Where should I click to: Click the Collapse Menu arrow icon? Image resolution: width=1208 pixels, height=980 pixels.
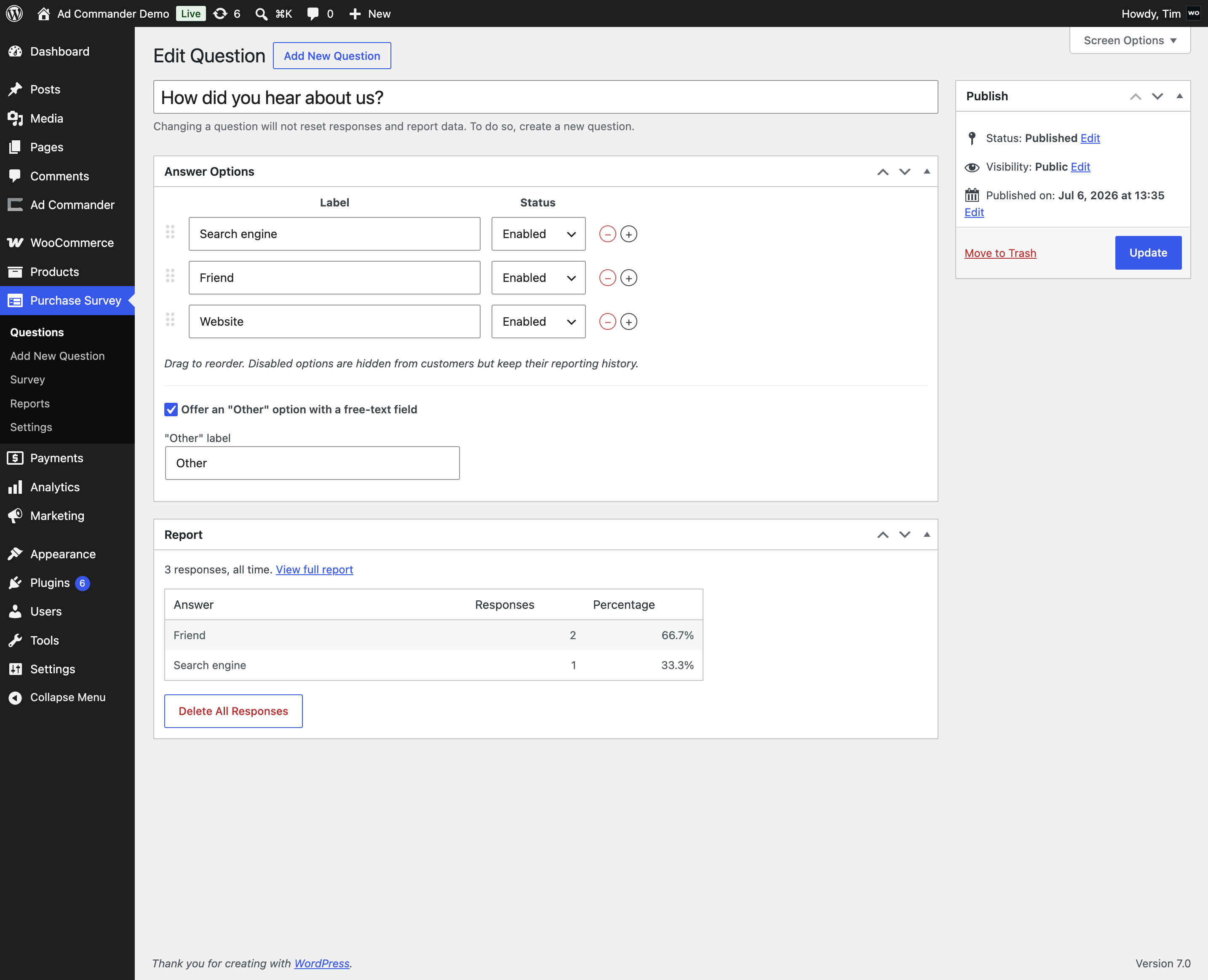click(x=15, y=698)
